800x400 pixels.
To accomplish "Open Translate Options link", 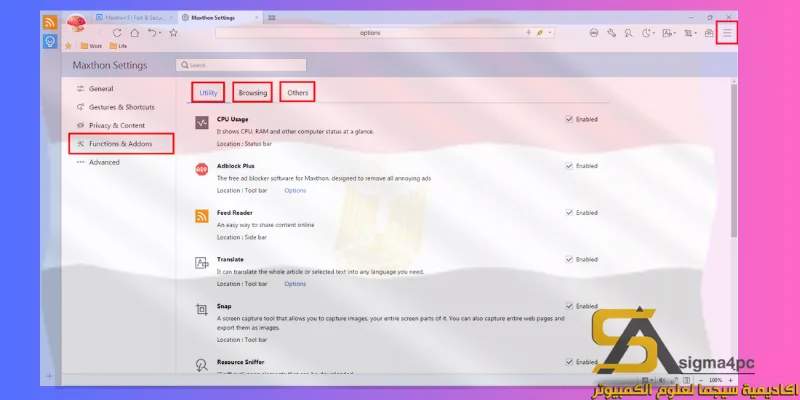I will (295, 284).
